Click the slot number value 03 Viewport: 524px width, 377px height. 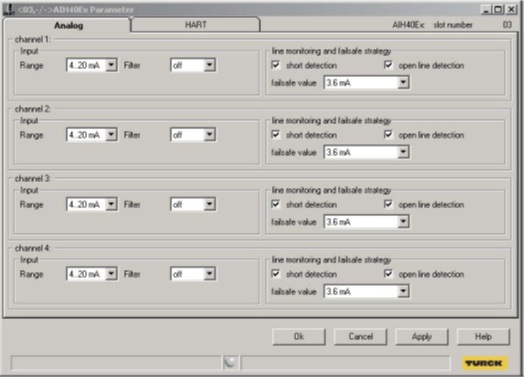tap(507, 25)
